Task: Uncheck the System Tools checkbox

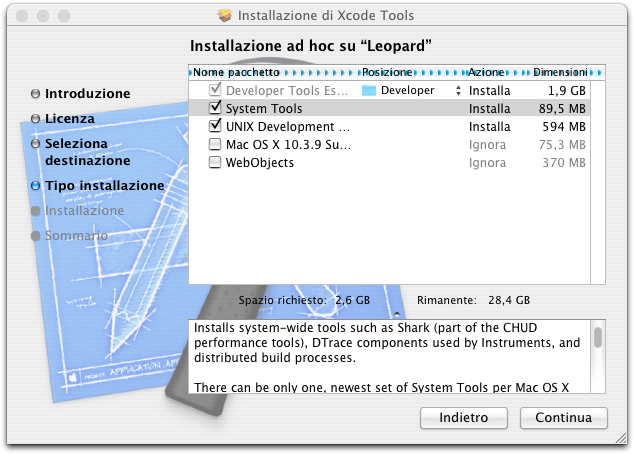Action: tap(215, 108)
